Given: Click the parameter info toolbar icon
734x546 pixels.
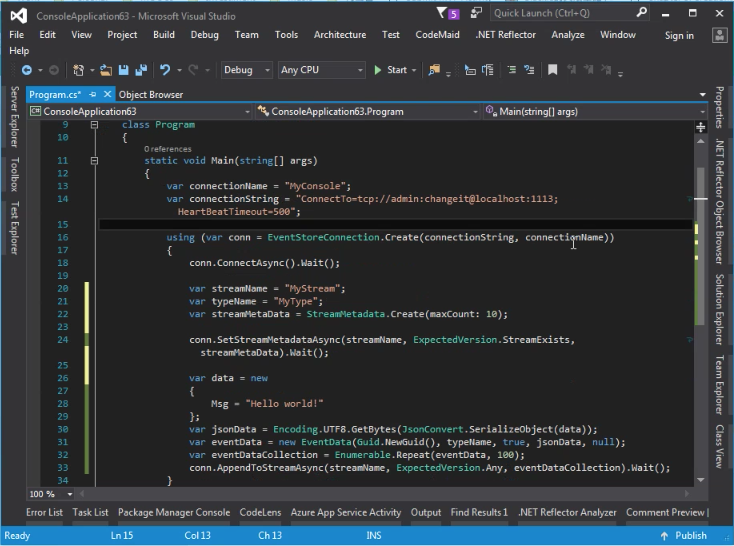Looking at the screenshot, I should click(x=488, y=70).
